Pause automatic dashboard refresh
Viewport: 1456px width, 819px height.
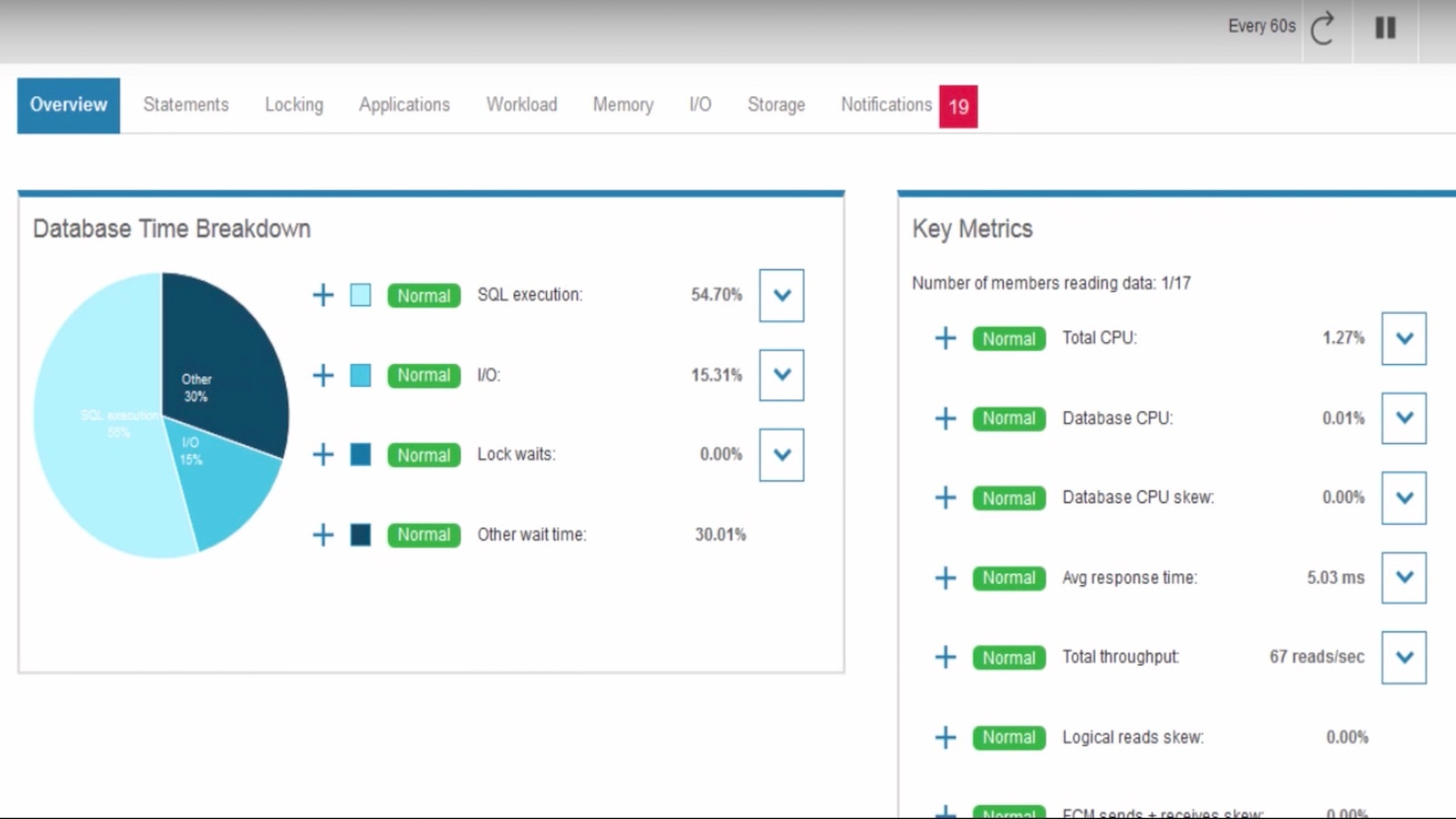pos(1385,29)
